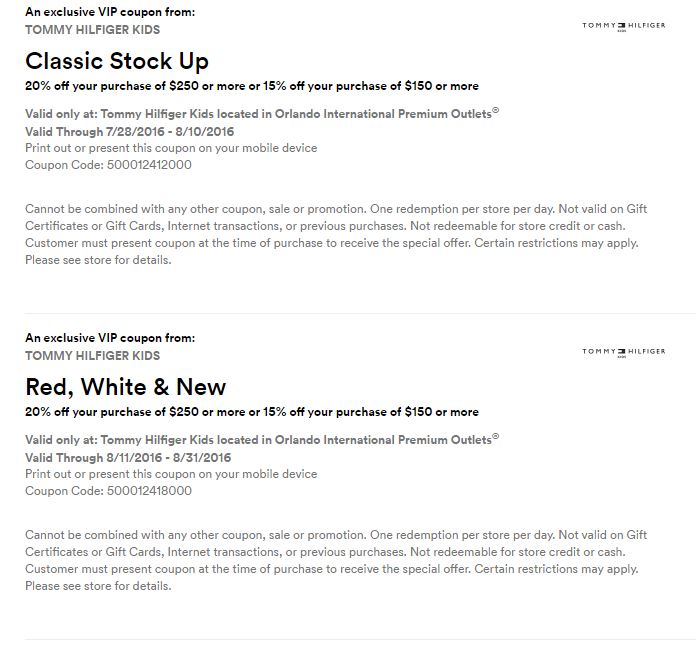Click the 20% off line under Red, White & New
696x656 pixels.
(x=252, y=412)
